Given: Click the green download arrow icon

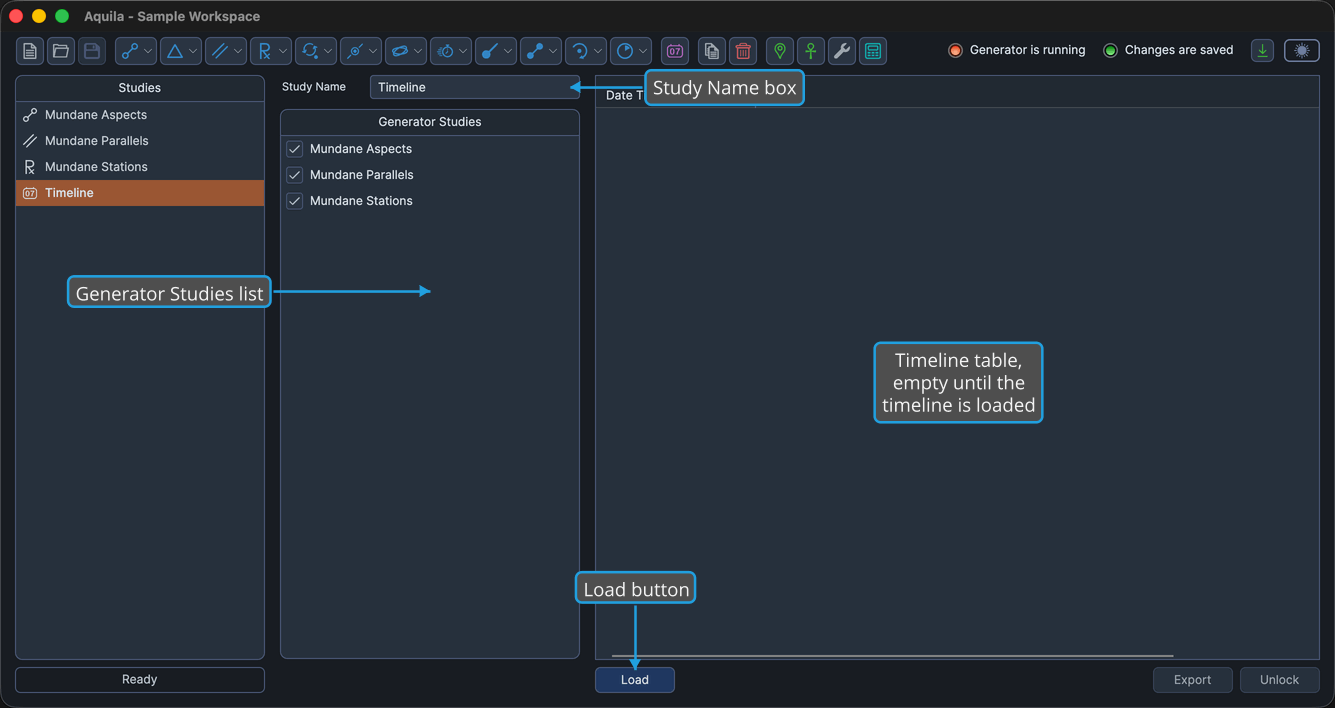Looking at the screenshot, I should pyautogui.click(x=1263, y=51).
